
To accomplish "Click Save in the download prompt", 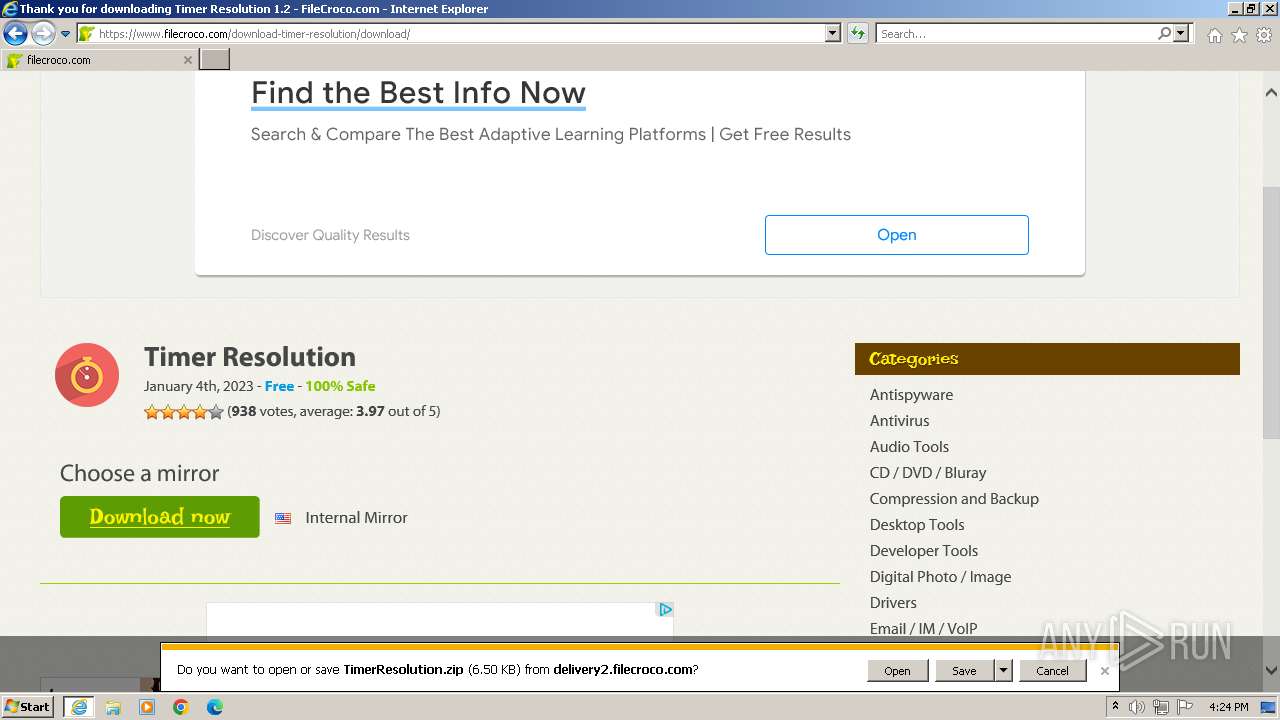I will (964, 671).
